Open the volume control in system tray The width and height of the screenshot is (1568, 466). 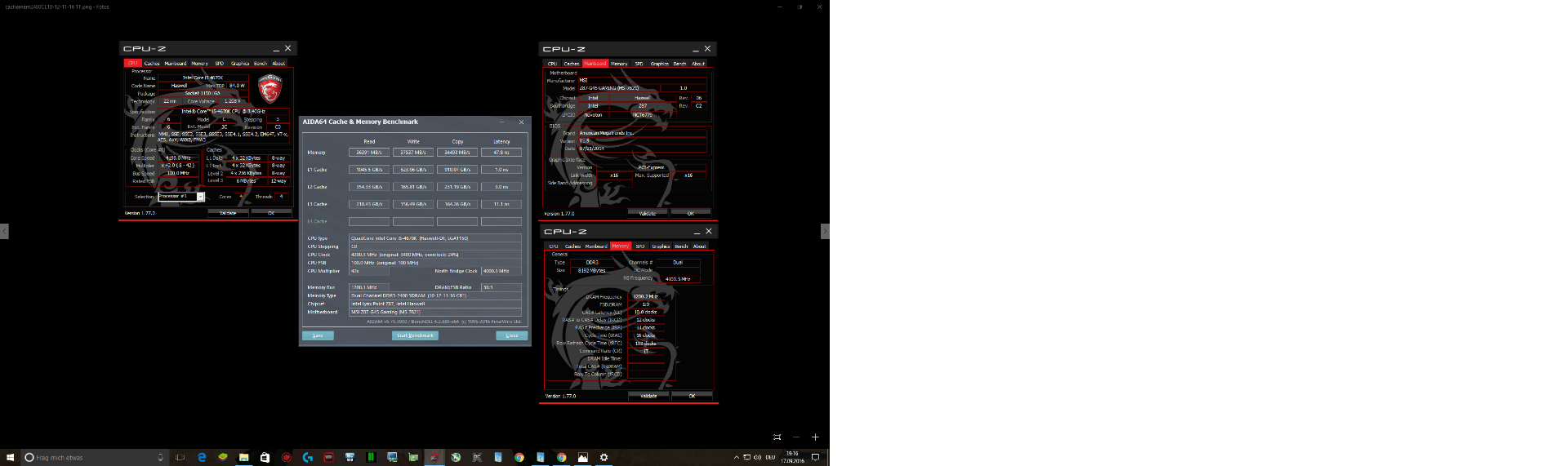coord(757,458)
